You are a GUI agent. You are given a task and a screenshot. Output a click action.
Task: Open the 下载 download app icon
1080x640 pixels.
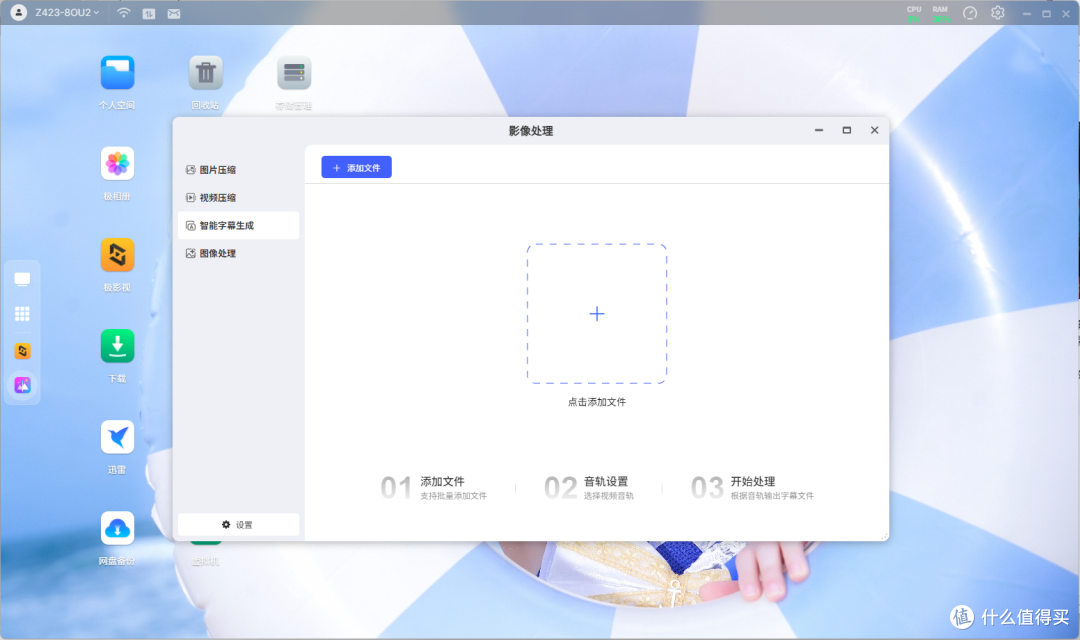117,346
